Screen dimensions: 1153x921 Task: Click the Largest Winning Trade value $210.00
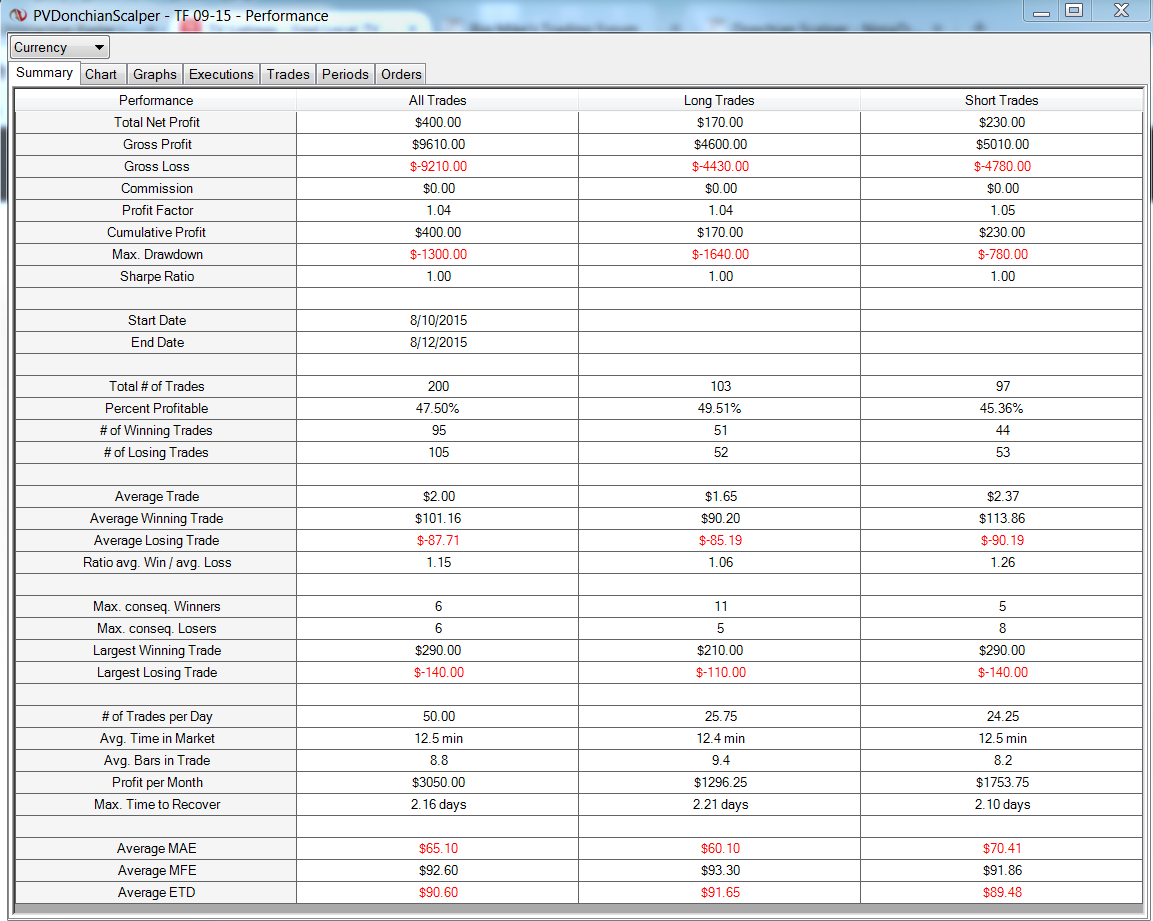(x=720, y=651)
